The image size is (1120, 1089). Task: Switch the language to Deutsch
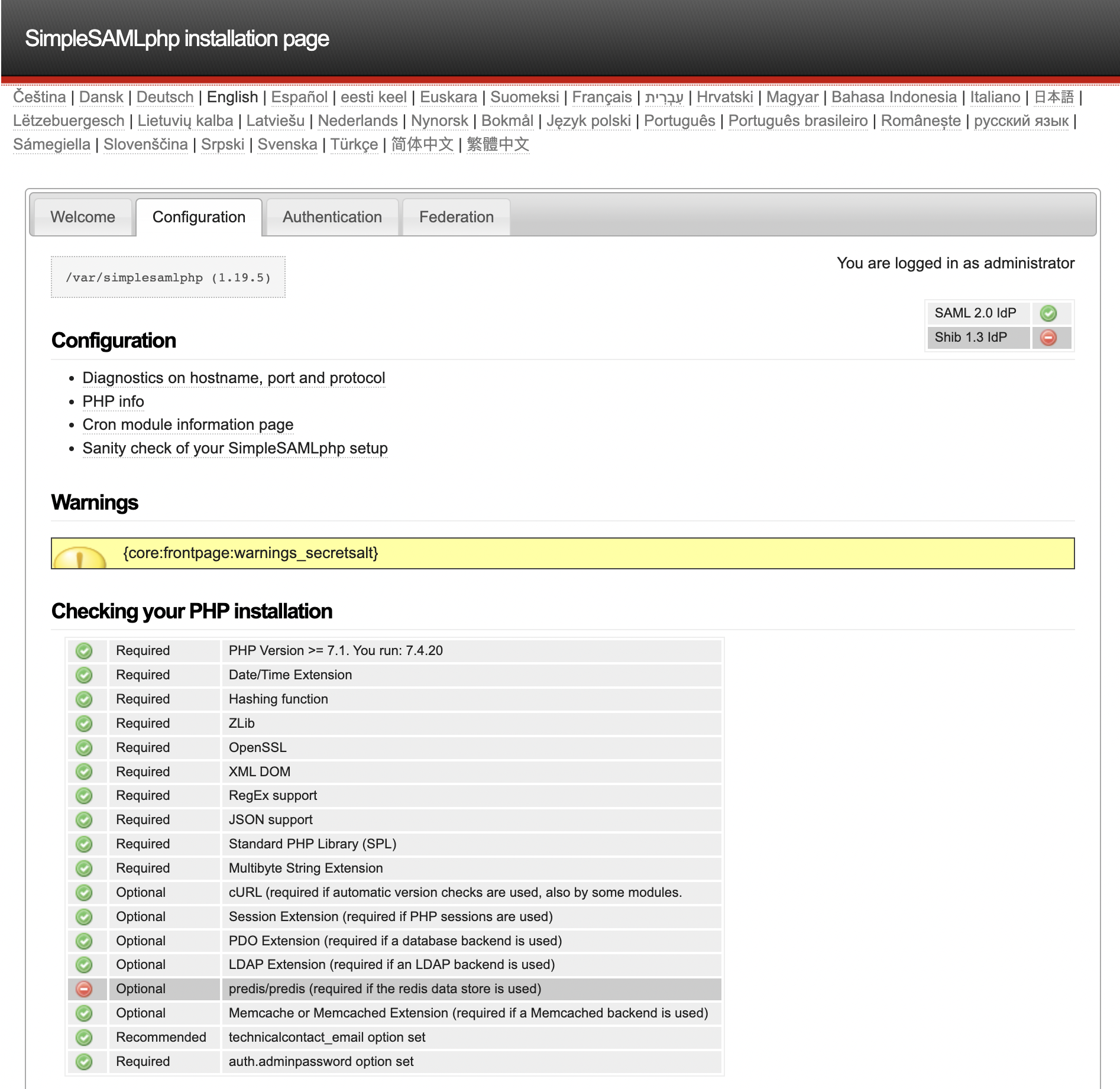tap(164, 97)
